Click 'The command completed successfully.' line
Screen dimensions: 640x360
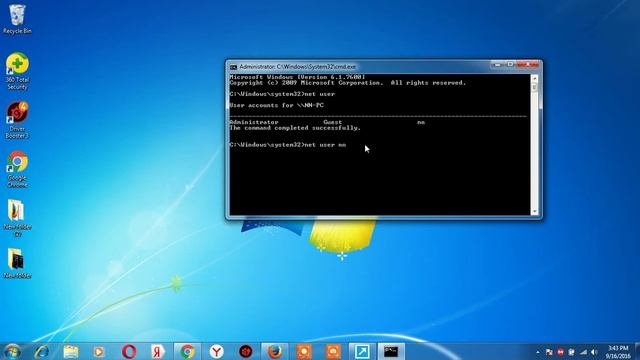[x=295, y=128]
